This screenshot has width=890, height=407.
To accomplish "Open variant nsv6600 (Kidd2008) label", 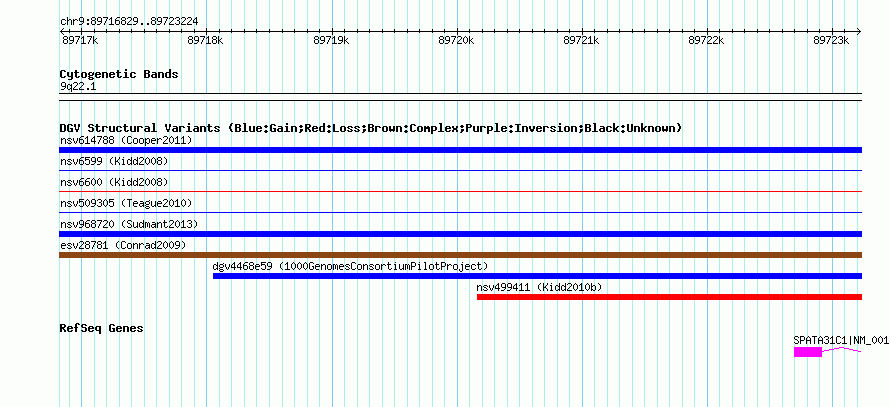I will (x=114, y=182).
